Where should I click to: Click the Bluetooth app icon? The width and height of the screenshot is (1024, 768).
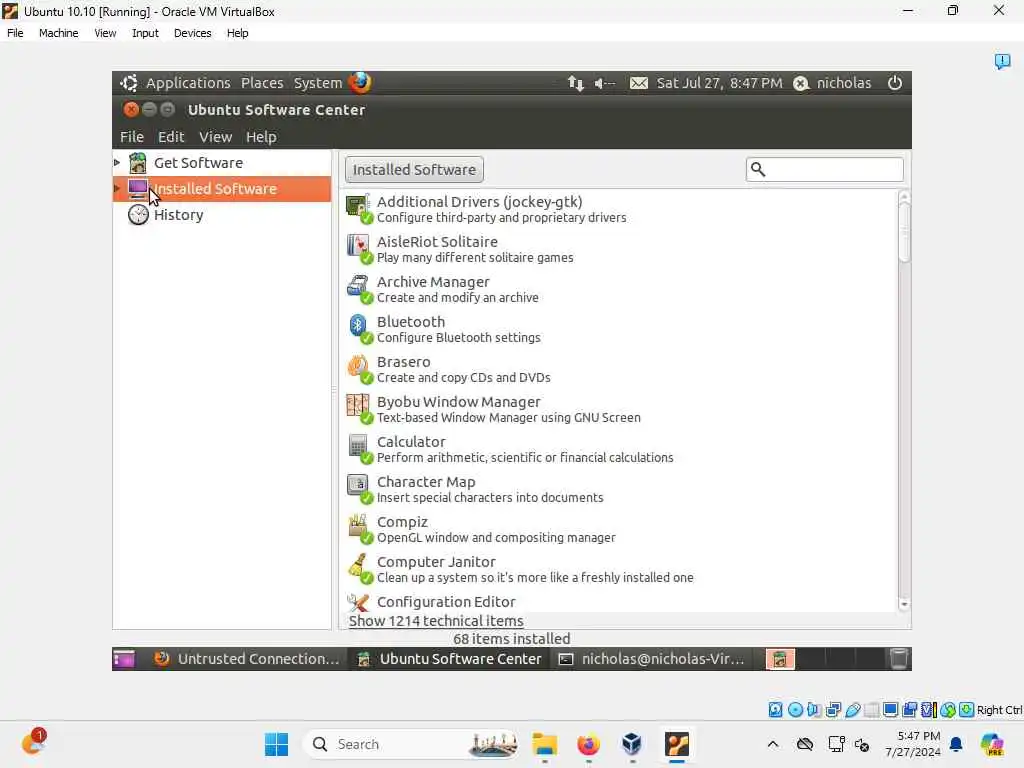click(359, 328)
